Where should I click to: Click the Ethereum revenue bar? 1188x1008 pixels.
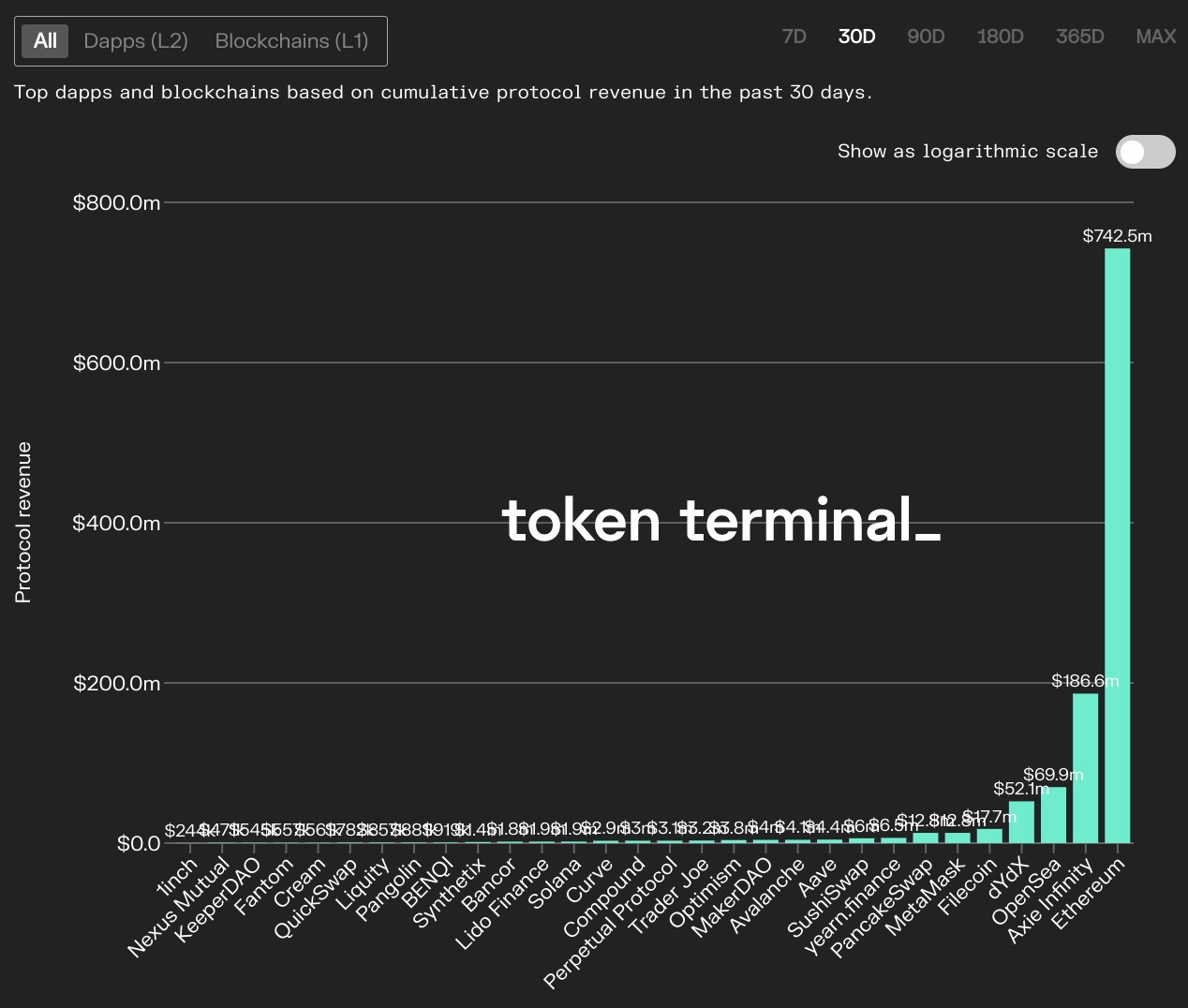(x=1118, y=545)
